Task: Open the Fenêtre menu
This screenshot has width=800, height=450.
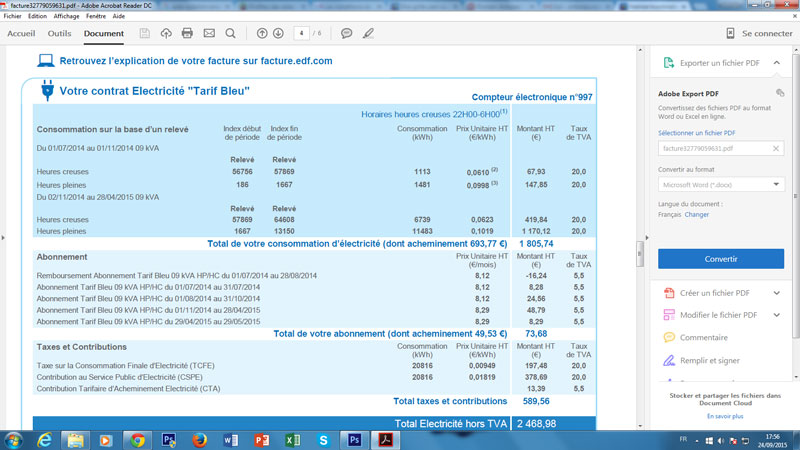Action: pyautogui.click(x=96, y=16)
